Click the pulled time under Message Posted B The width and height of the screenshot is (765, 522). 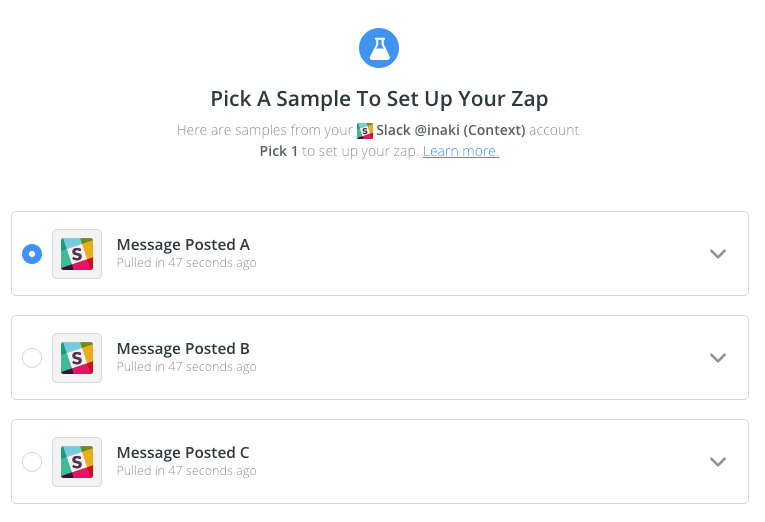tap(186, 367)
